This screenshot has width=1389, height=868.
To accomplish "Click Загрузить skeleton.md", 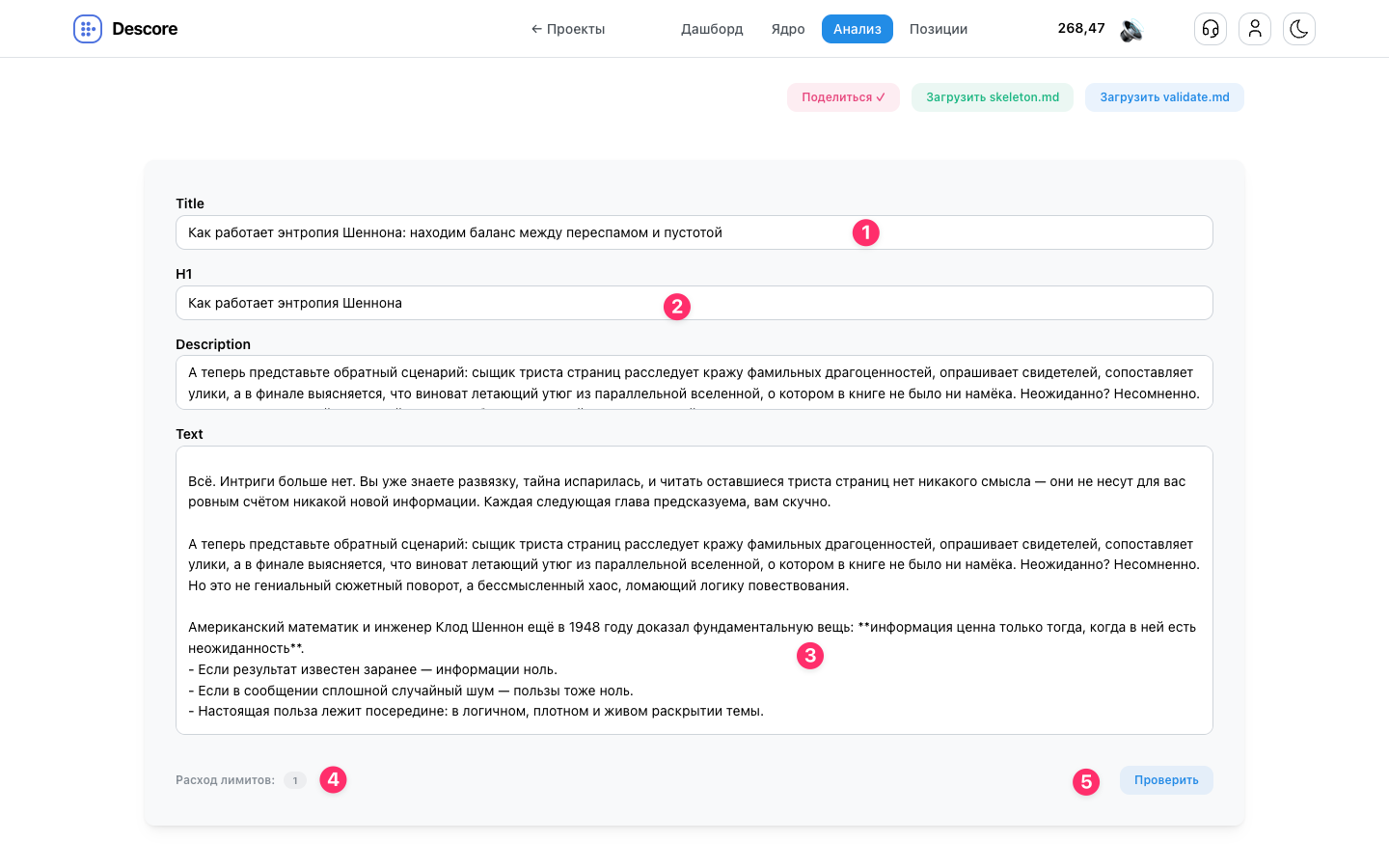I will point(993,97).
